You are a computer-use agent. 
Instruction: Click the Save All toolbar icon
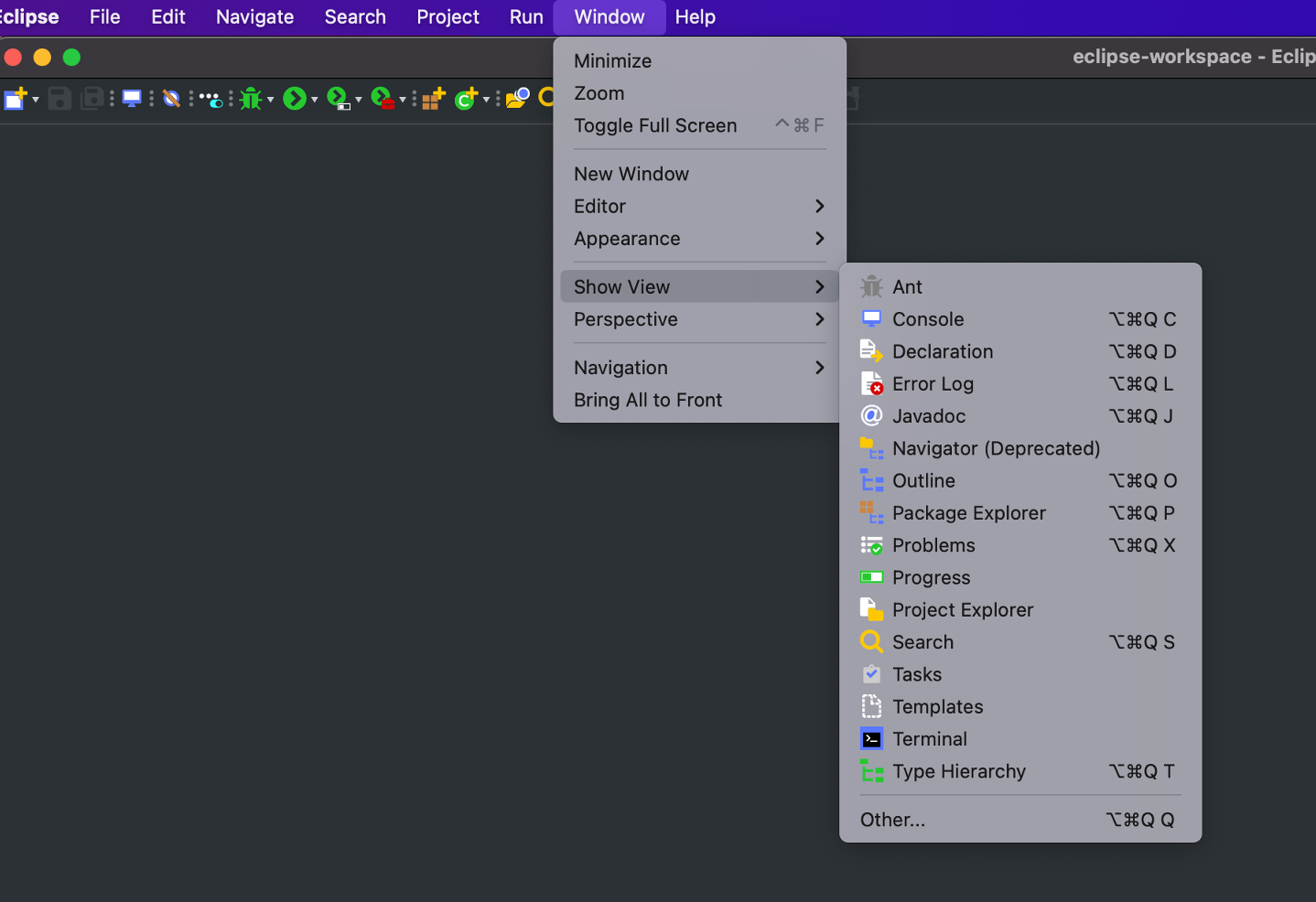click(92, 99)
